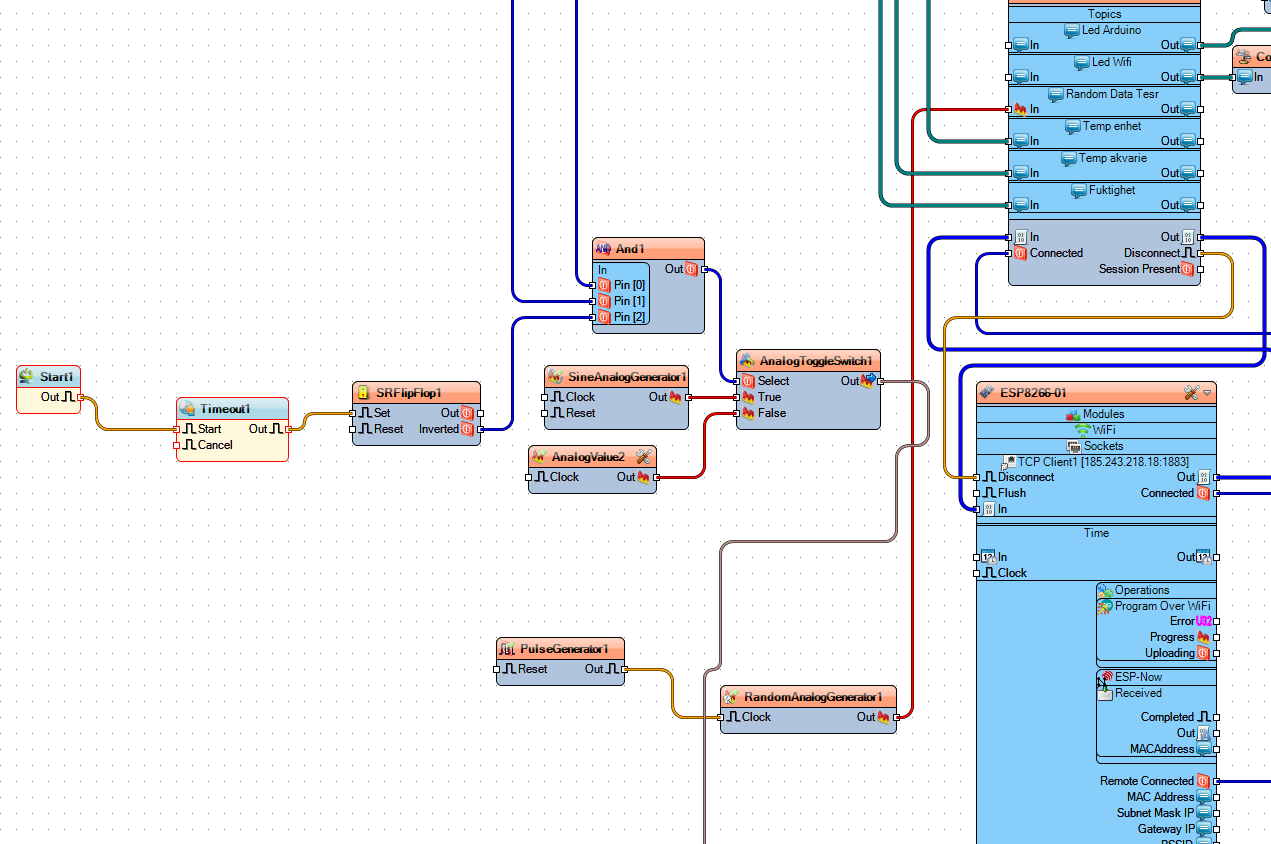
Task: Click the ESP8266-01 board icon
Action: click(x=987, y=393)
